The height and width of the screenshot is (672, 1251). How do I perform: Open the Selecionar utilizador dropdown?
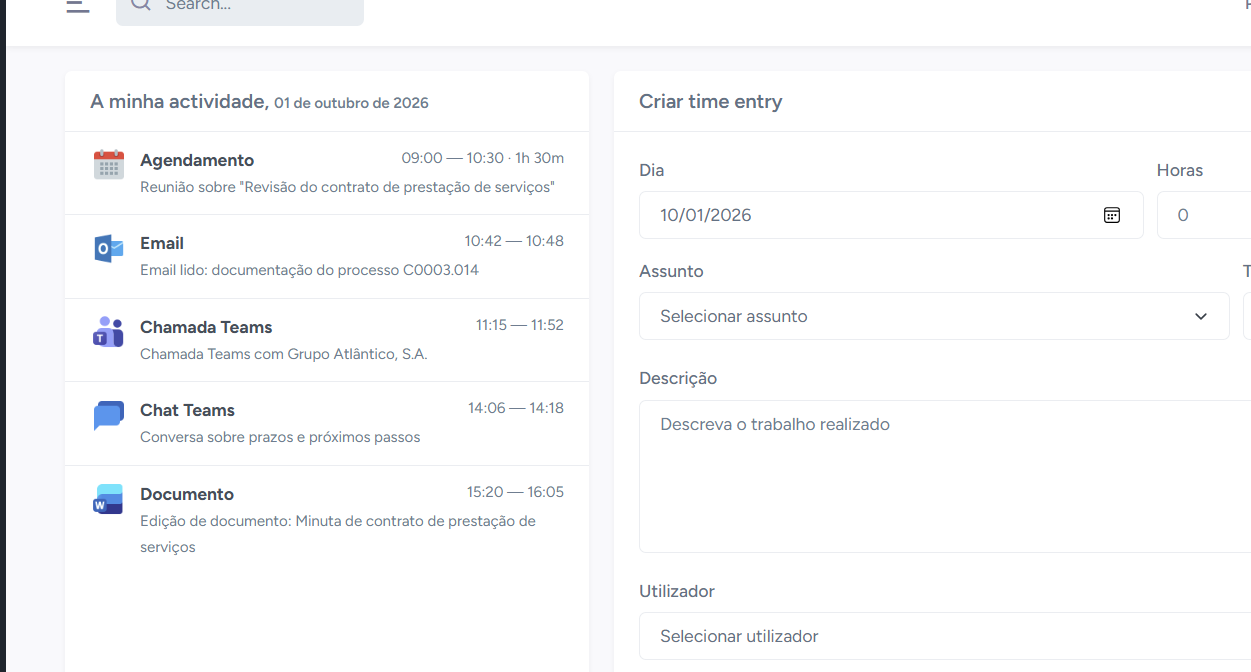click(x=945, y=636)
